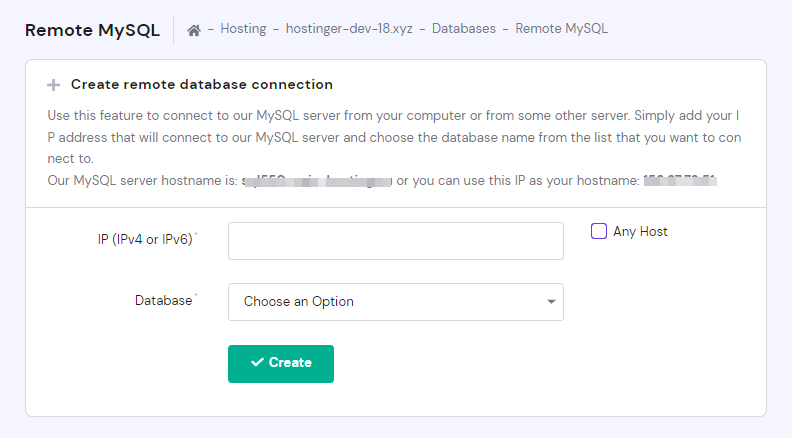The height and width of the screenshot is (438, 792).
Task: Click the Remote MySQL breadcrumb item
Action: (561, 29)
